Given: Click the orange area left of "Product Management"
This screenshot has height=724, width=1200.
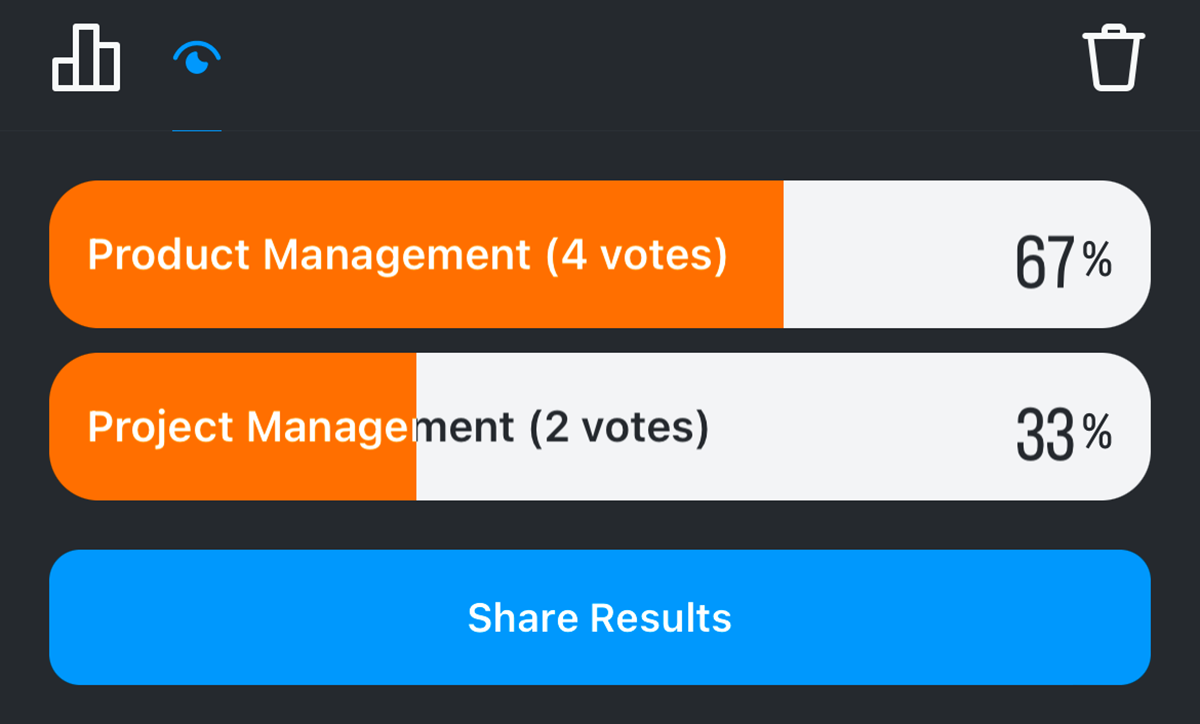Looking at the screenshot, I should [x=68, y=255].
